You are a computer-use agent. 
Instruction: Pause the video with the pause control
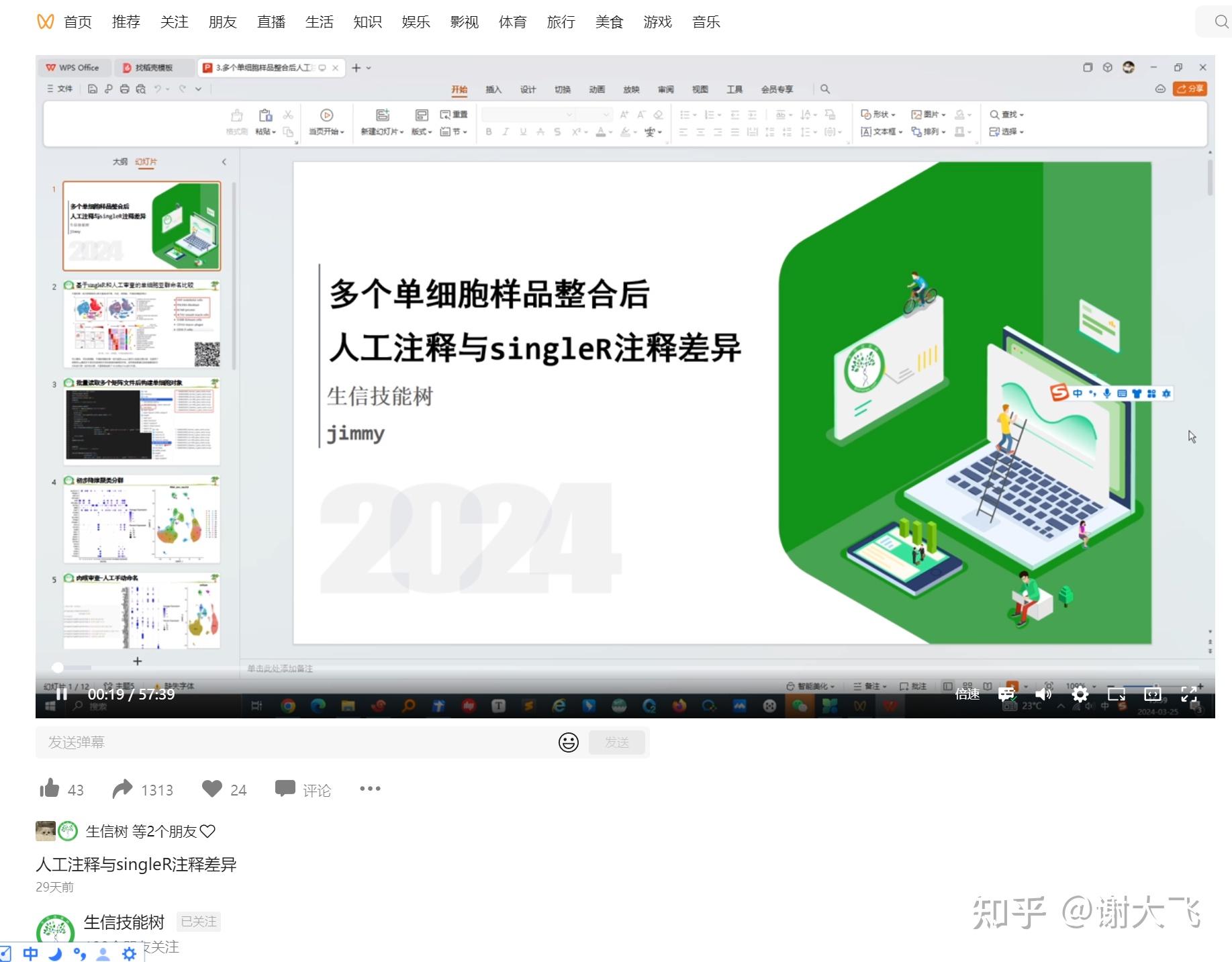tap(61, 694)
